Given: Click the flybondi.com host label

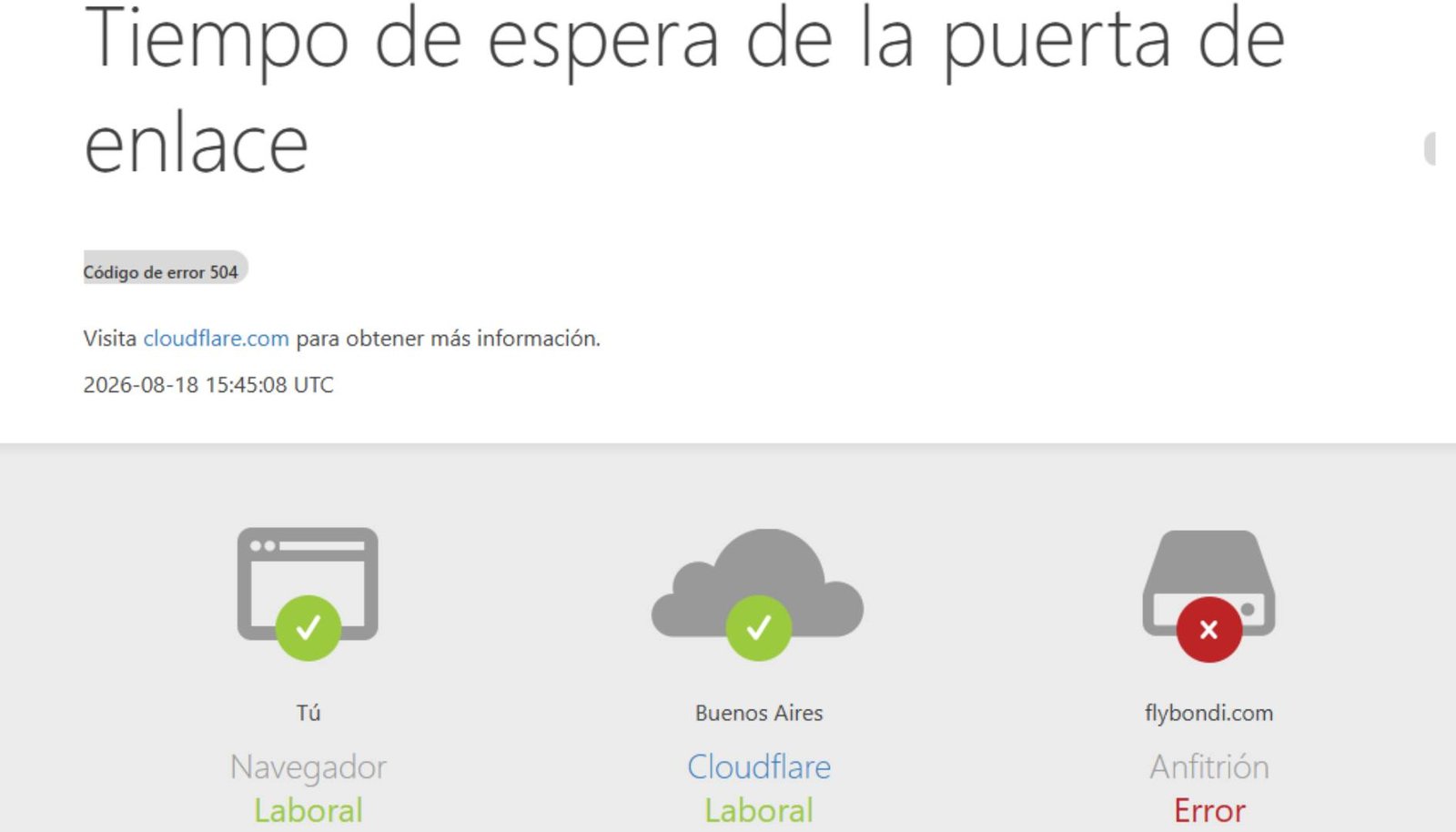Looking at the screenshot, I should click(x=1208, y=713).
